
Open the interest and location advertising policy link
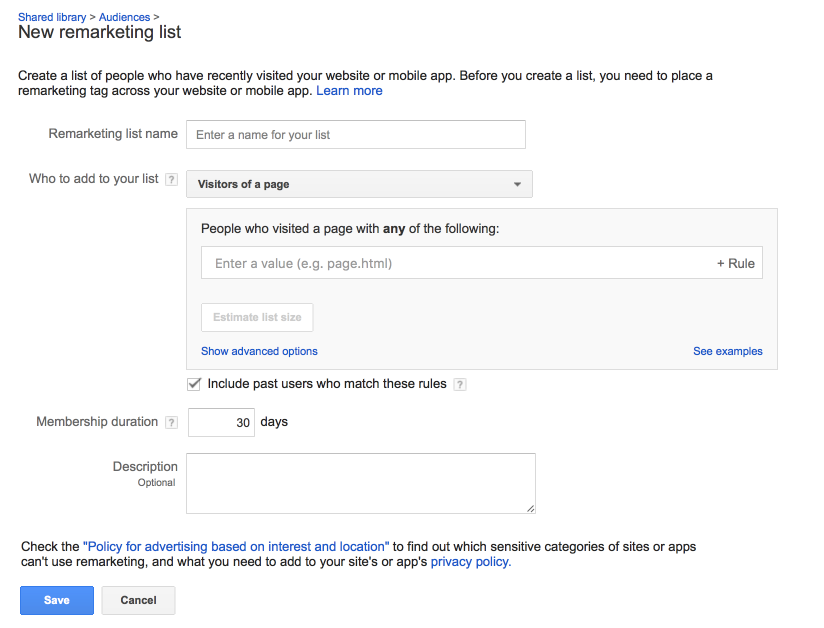point(236,547)
